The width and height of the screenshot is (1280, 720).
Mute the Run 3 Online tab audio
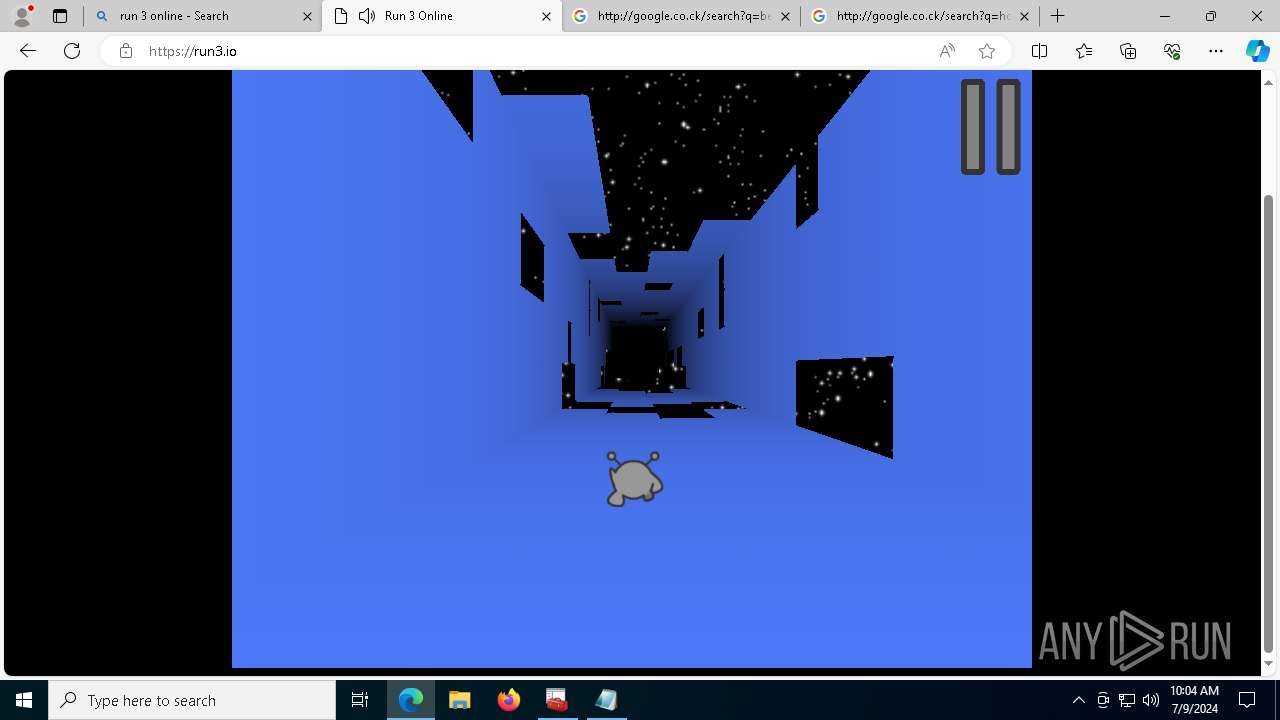[367, 16]
